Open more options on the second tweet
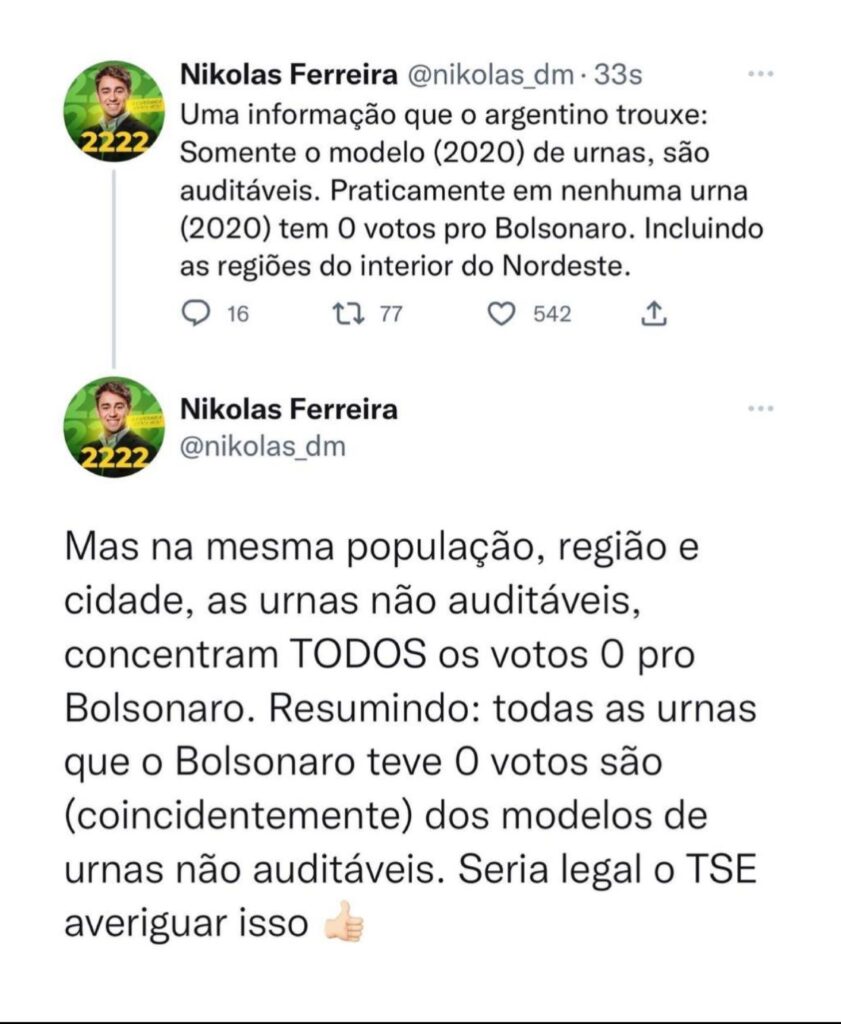841x1024 pixels. click(760, 409)
